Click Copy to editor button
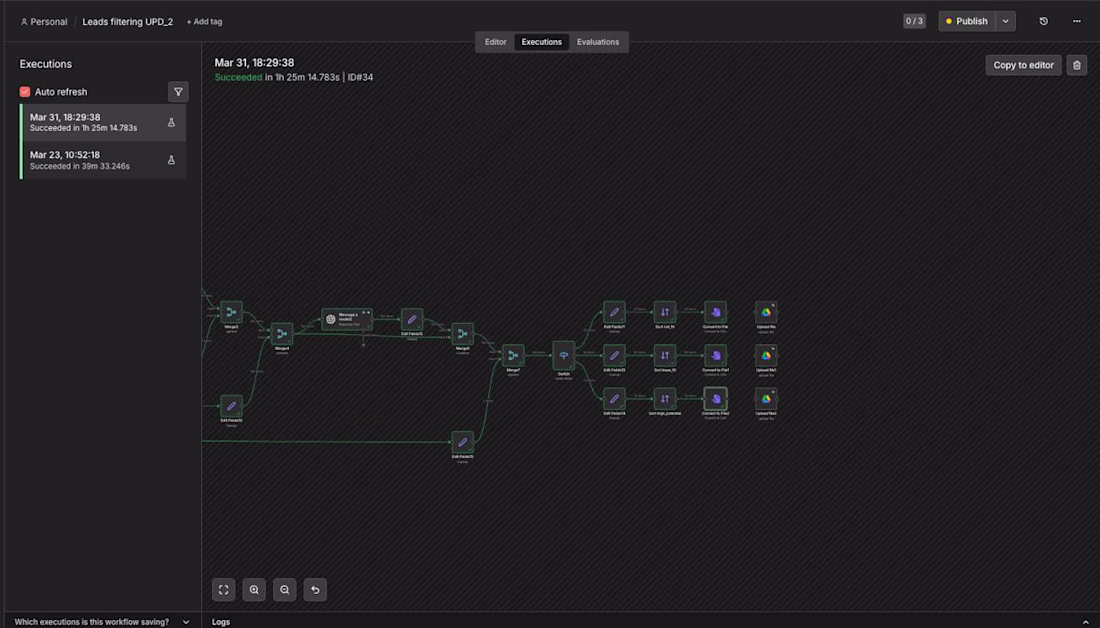Viewport: 1100px width, 628px height. [1023, 65]
